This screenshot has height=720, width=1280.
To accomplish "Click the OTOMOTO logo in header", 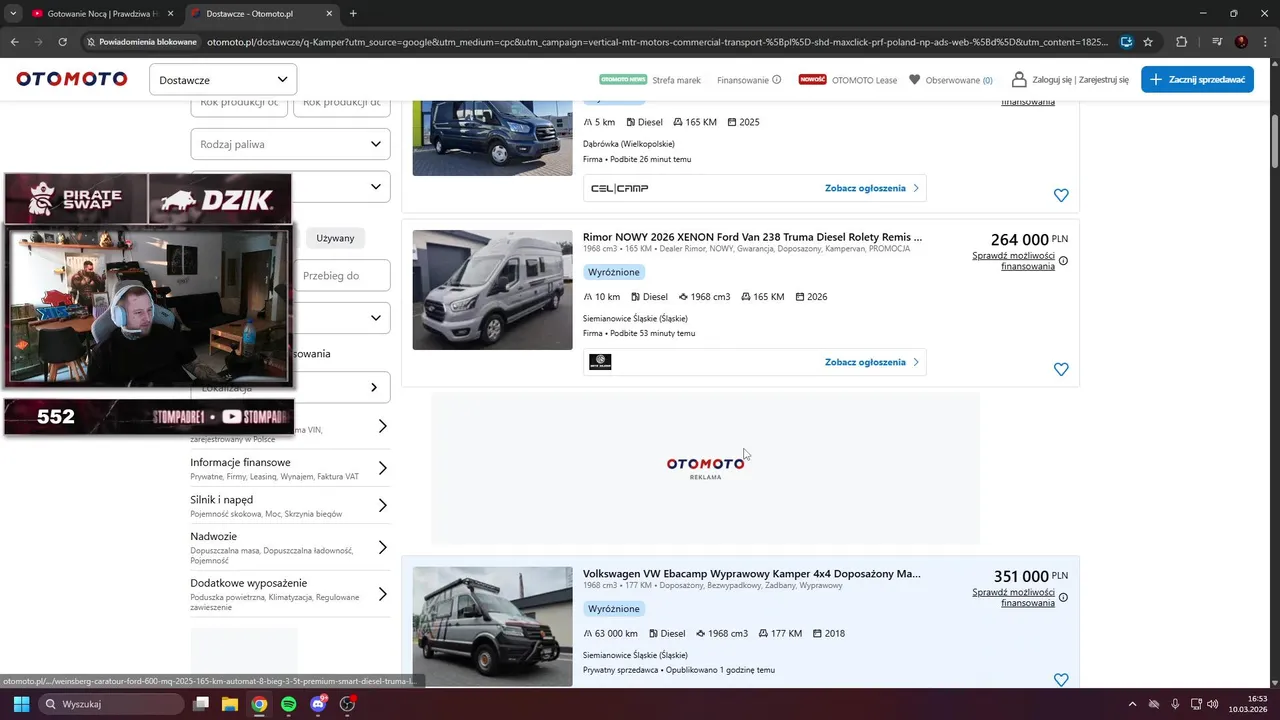I will pyautogui.click(x=71, y=79).
